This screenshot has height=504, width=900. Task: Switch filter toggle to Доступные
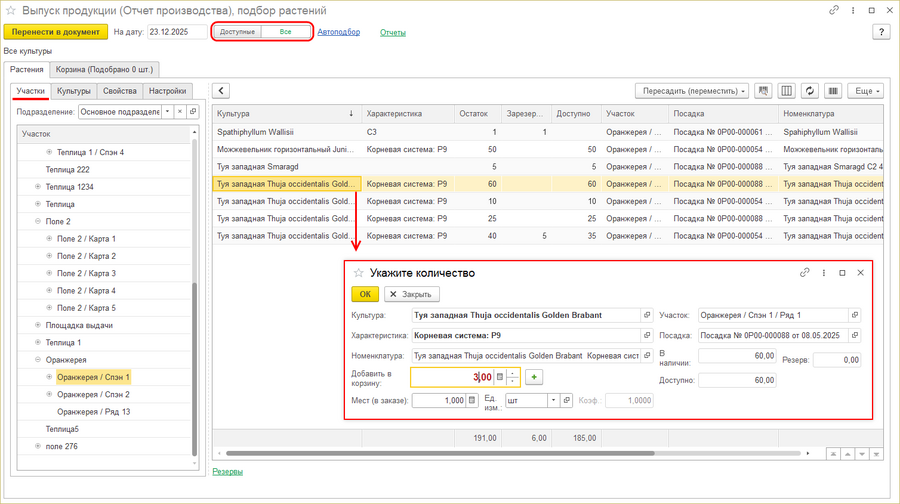(x=237, y=32)
